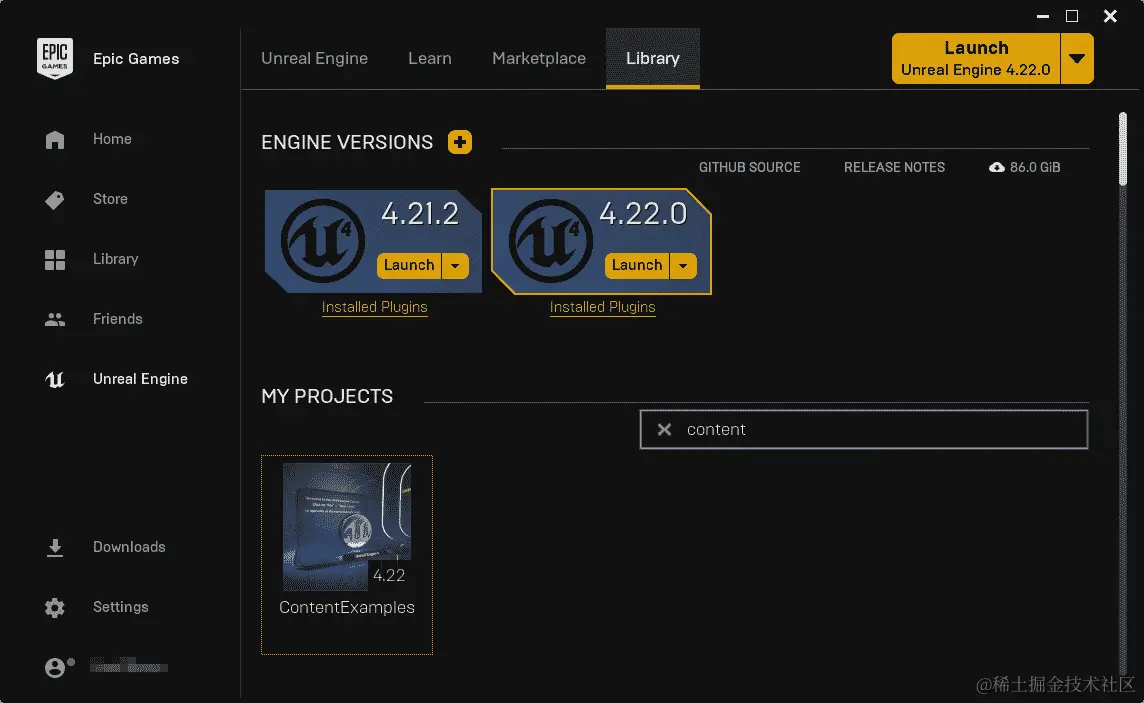Switch to the Learn tab

click(x=430, y=58)
